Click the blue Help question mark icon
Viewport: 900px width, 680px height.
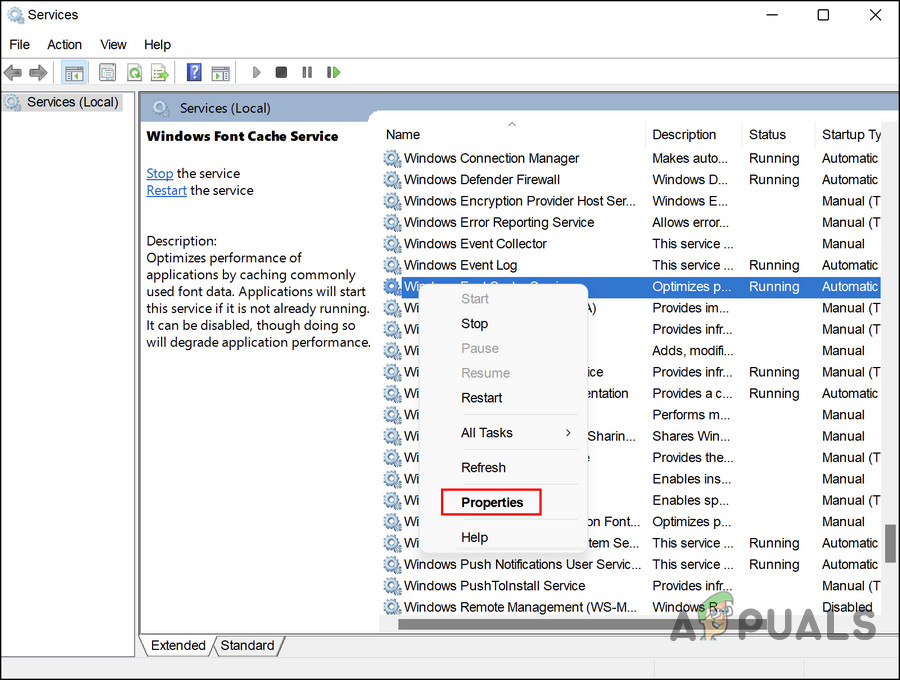194,73
